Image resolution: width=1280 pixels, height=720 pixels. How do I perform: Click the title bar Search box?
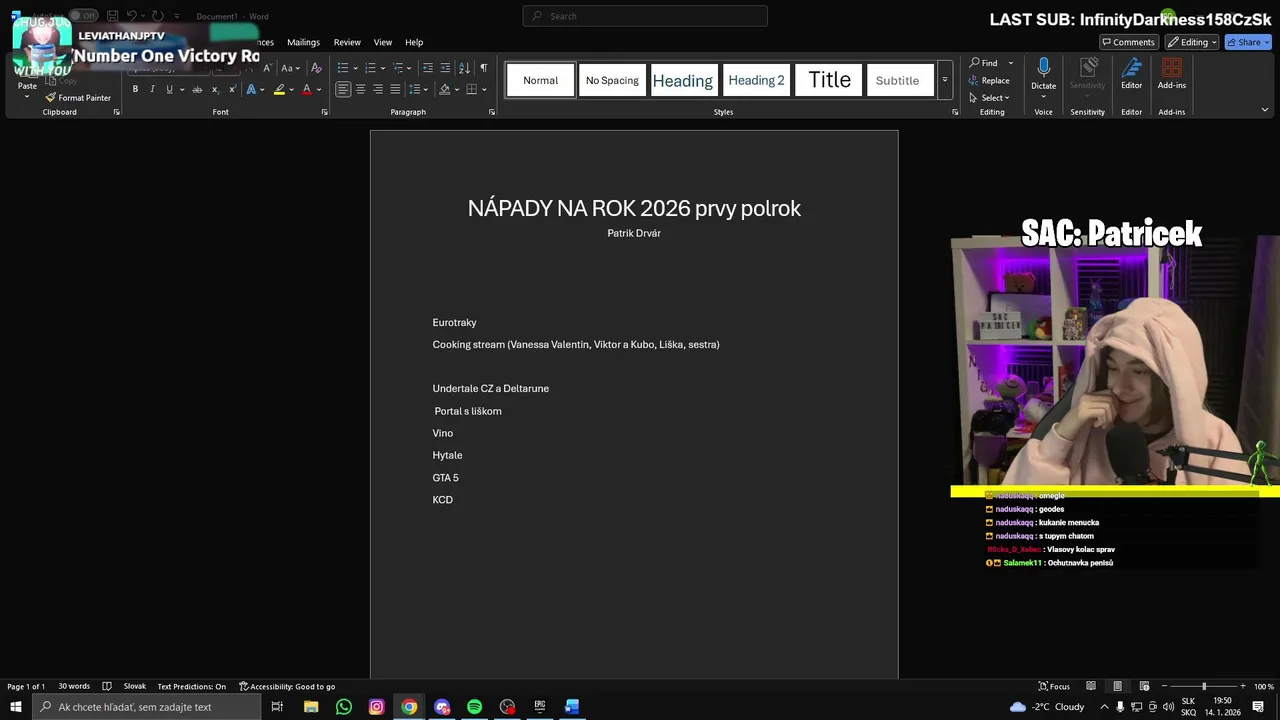coord(645,16)
